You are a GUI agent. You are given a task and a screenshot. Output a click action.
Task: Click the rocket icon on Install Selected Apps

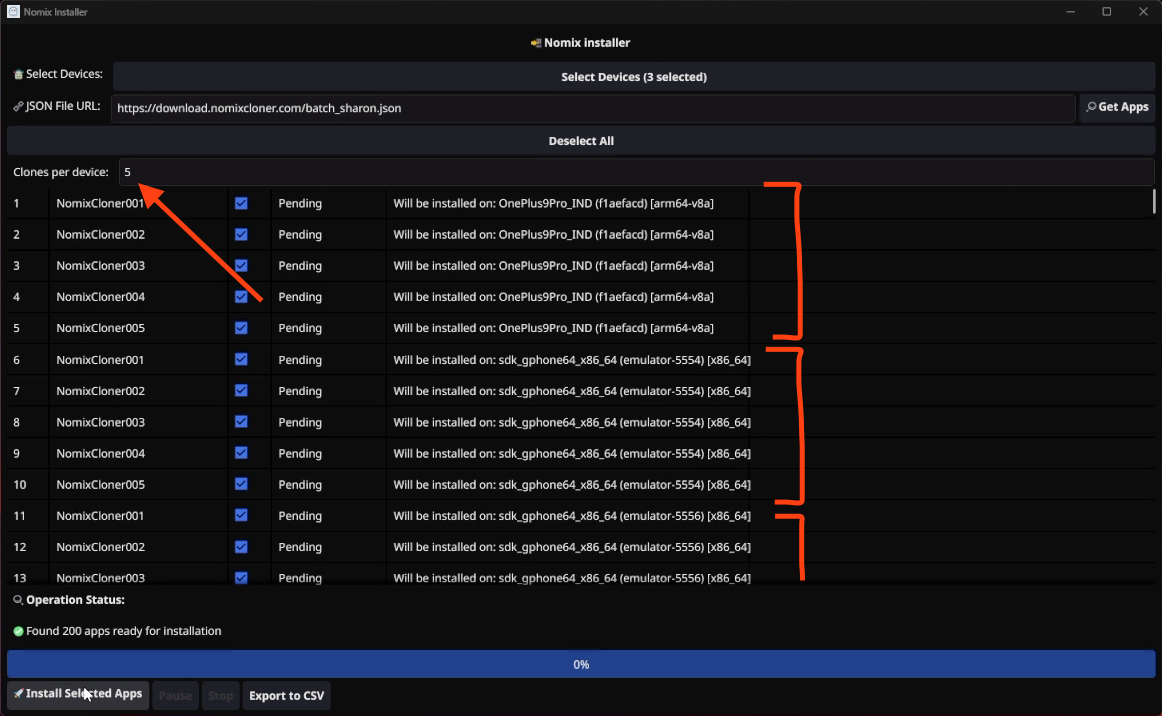pyautogui.click(x=19, y=694)
